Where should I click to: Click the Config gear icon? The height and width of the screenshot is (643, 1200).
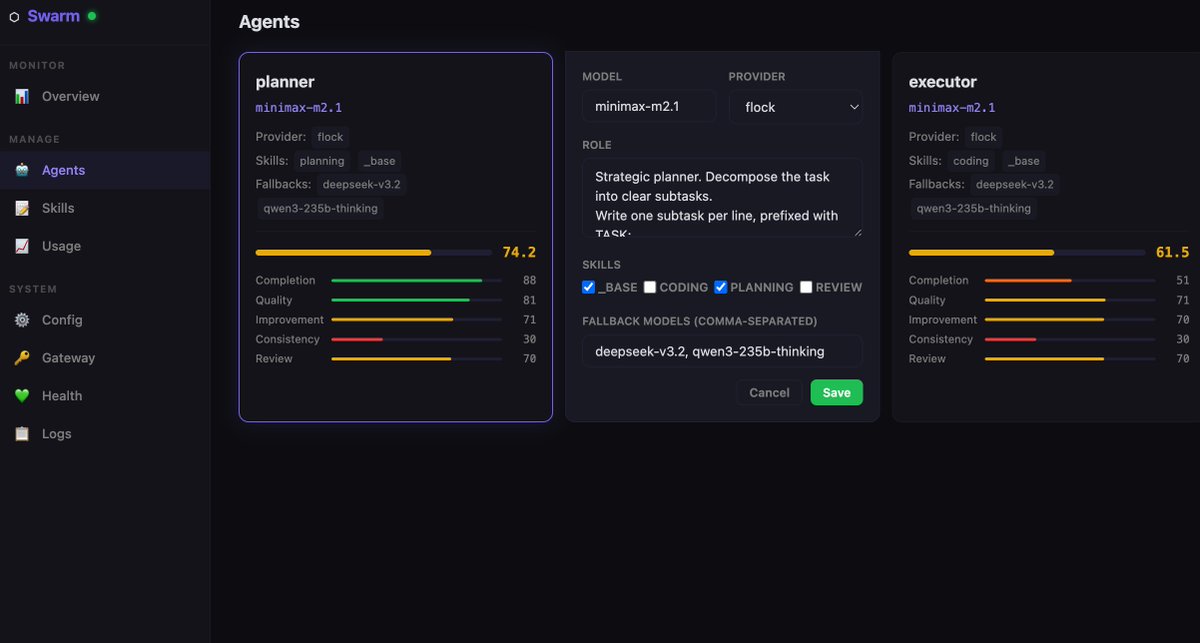pos(22,320)
